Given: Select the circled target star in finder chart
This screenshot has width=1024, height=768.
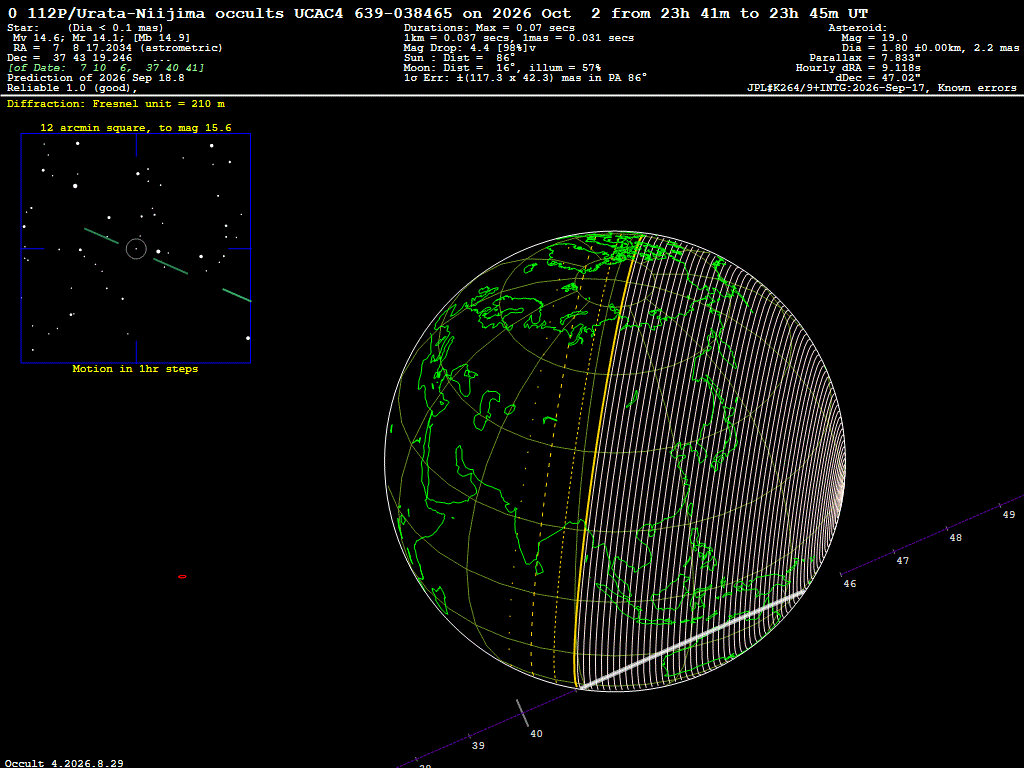Looking at the screenshot, I should 136,249.
